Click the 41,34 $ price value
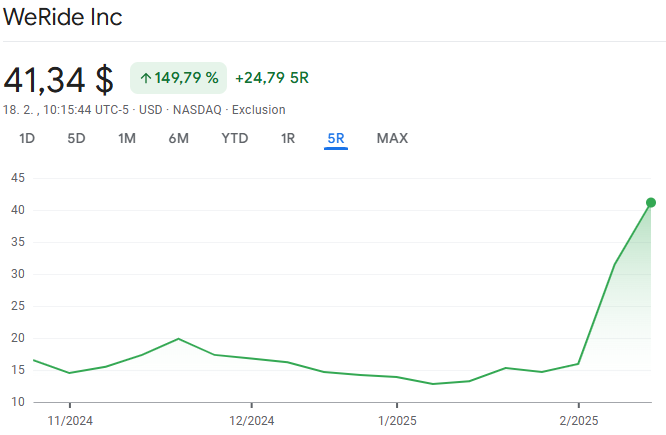666x435 pixels. tap(58, 79)
